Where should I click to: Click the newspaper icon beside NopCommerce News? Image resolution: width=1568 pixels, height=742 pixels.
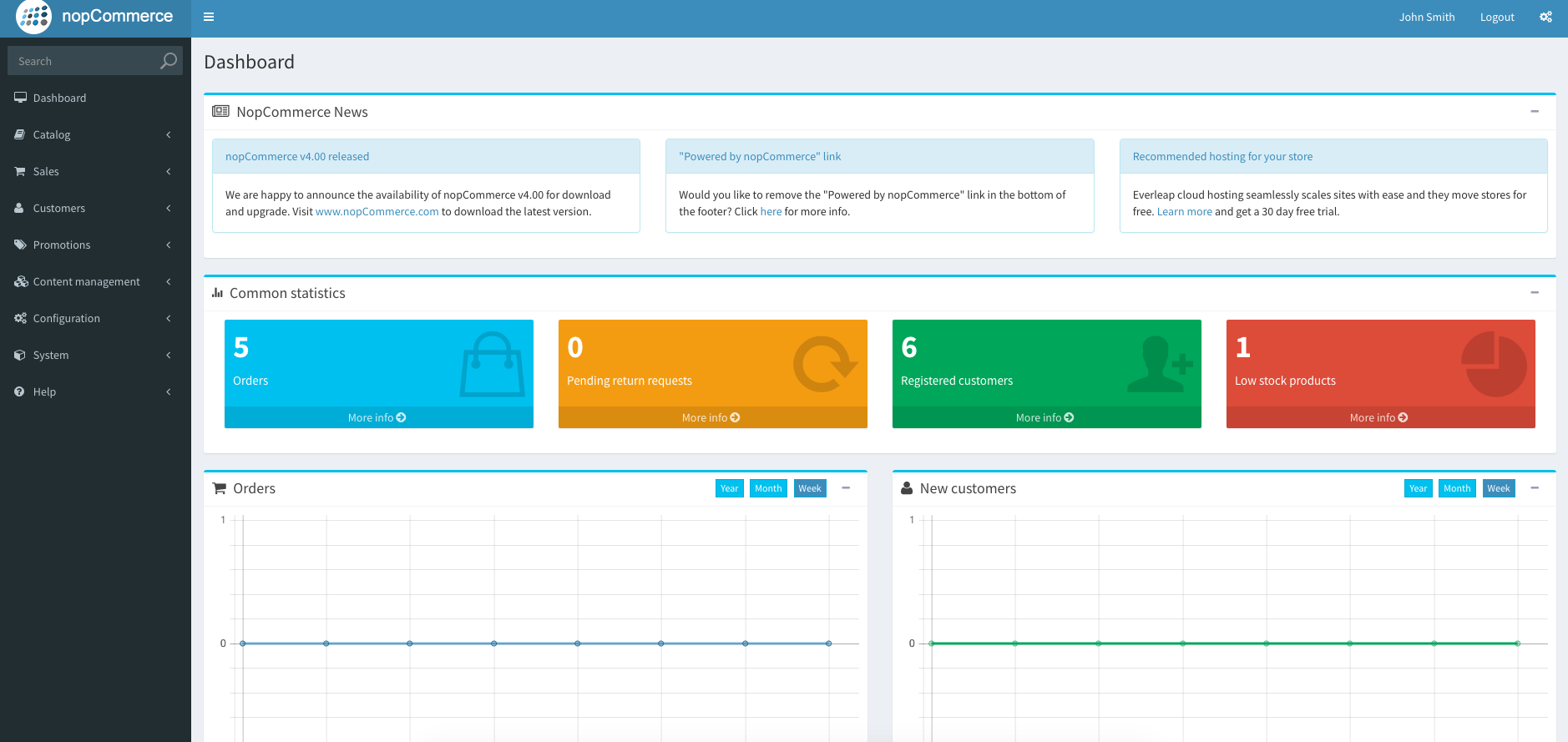[220, 111]
